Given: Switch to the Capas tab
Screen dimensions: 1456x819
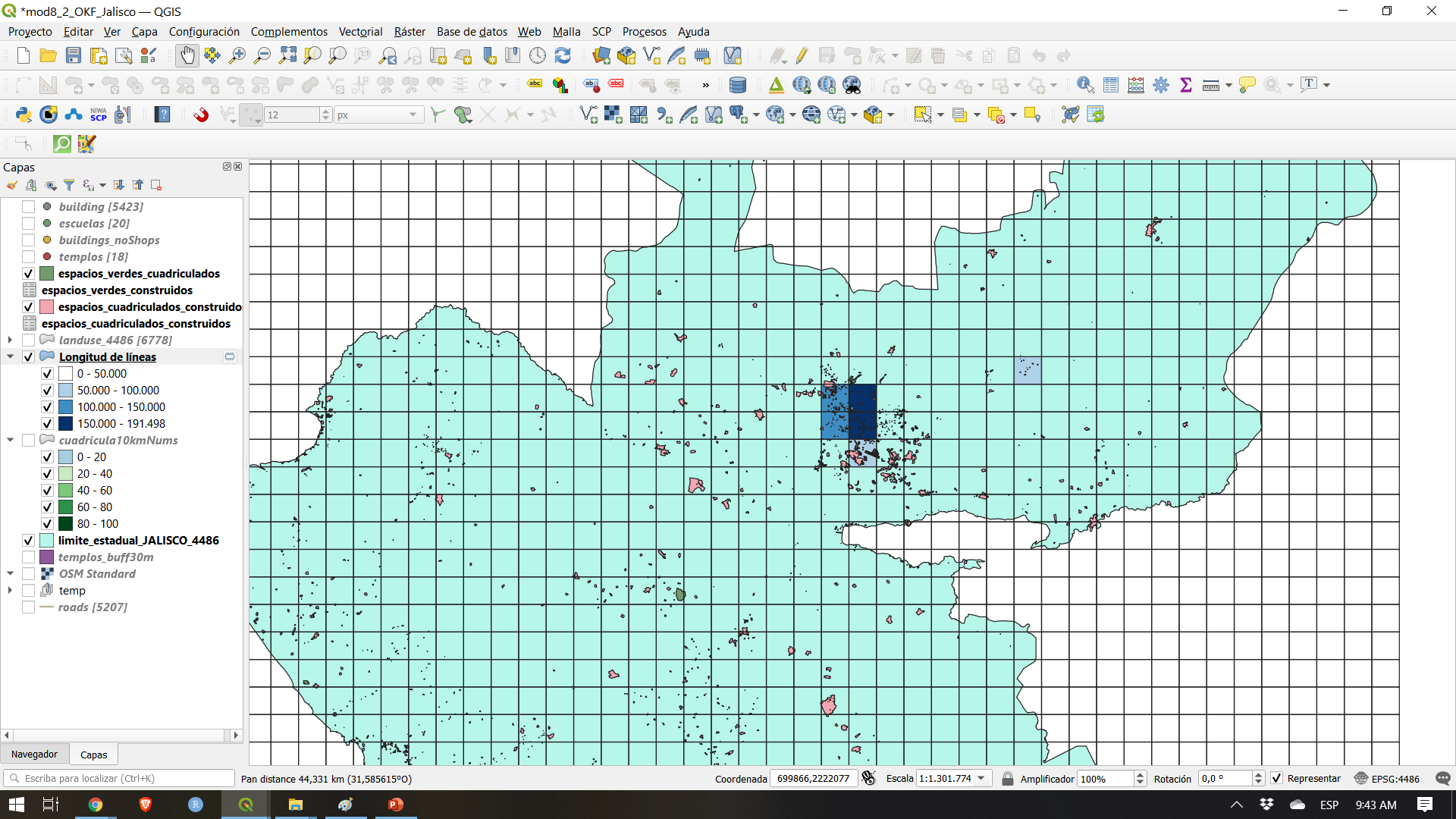Looking at the screenshot, I should (94, 755).
